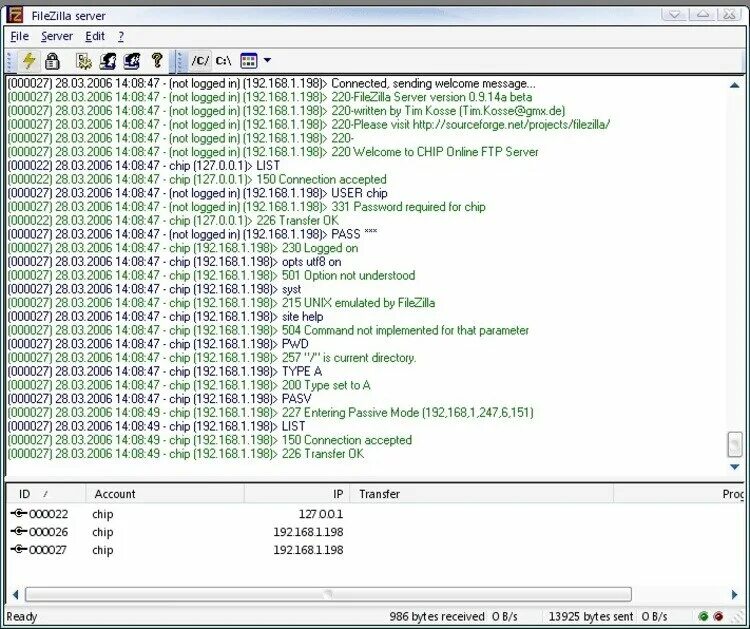Click the log scroll down arrow
This screenshot has width=750, height=629.
(735, 467)
